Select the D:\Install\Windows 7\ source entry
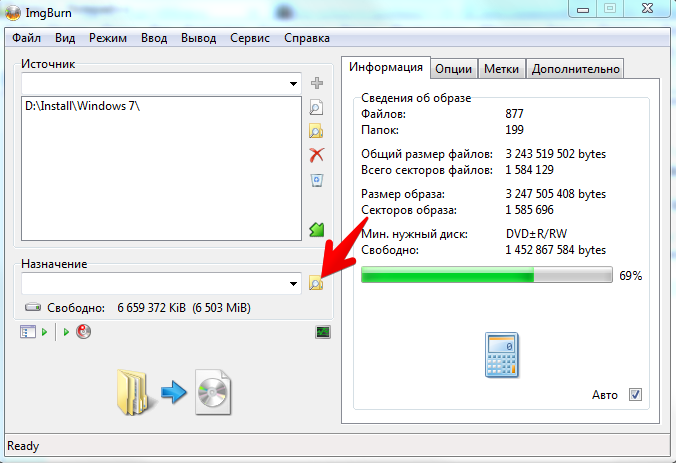The width and height of the screenshot is (676, 463). click(x=82, y=106)
